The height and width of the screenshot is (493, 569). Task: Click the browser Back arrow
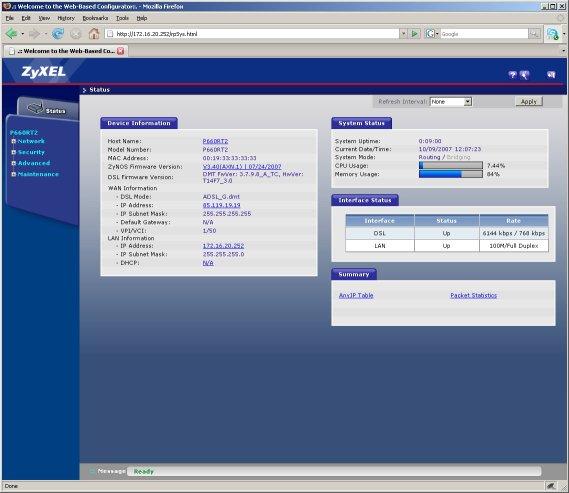click(11, 34)
